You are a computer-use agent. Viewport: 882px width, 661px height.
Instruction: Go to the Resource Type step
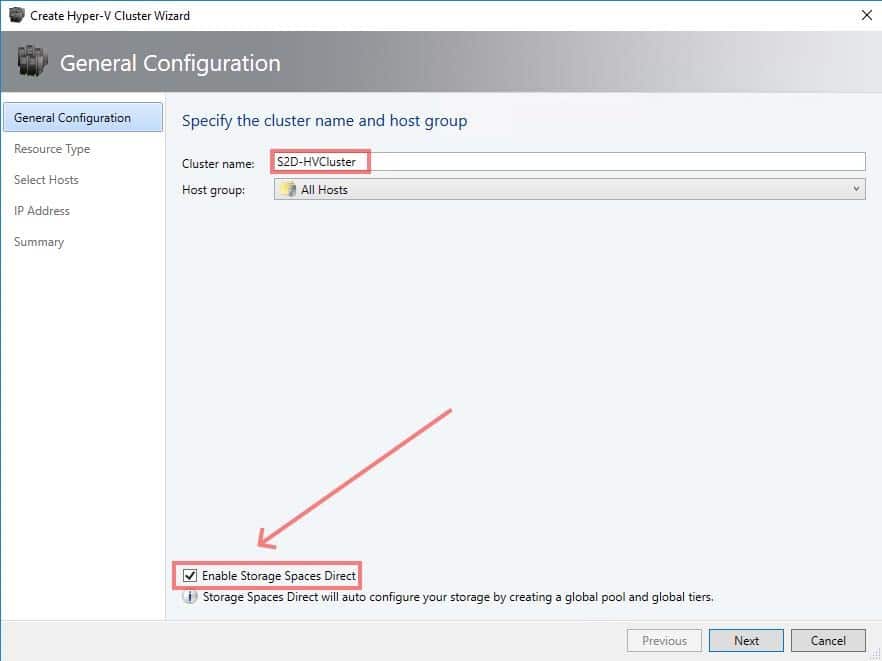[x=52, y=149]
